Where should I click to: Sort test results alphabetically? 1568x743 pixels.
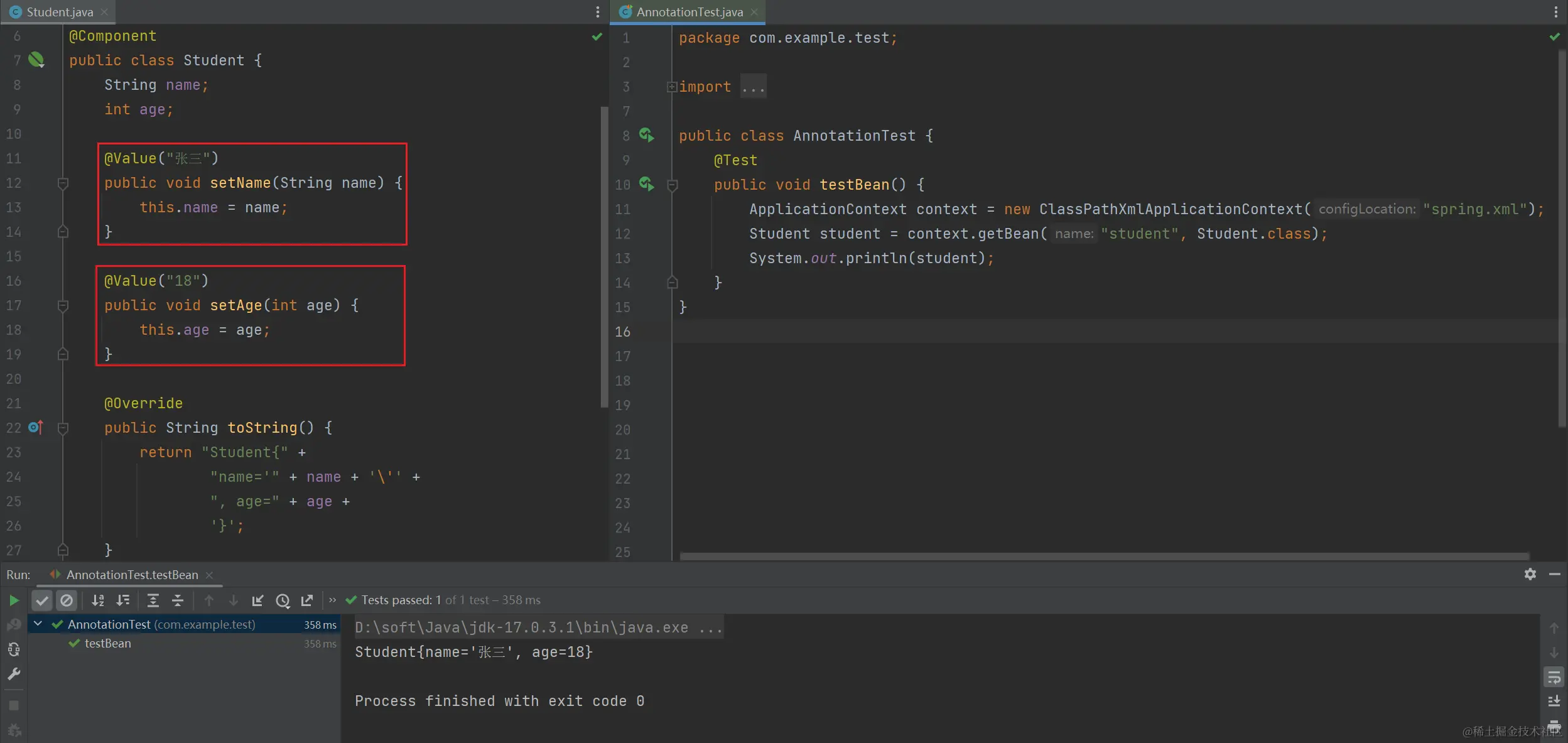click(98, 600)
